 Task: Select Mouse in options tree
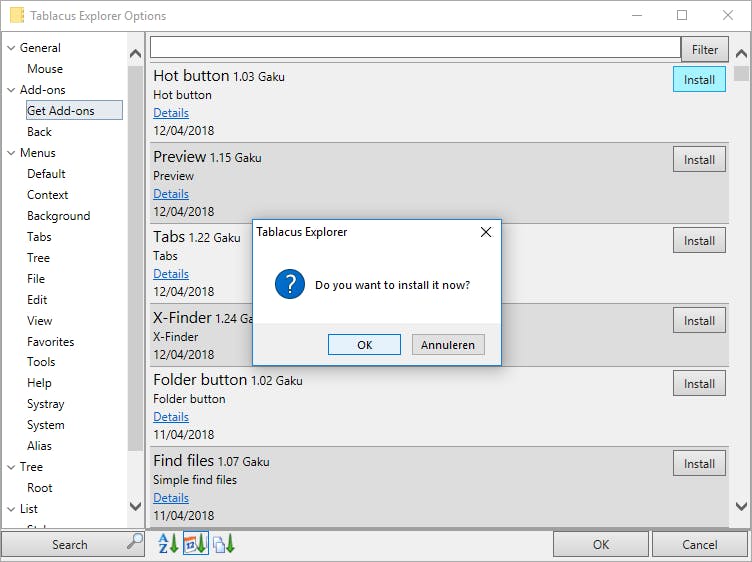[45, 69]
